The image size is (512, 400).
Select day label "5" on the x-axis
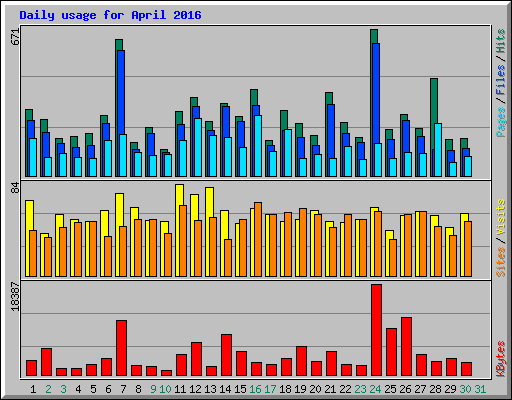click(x=93, y=389)
